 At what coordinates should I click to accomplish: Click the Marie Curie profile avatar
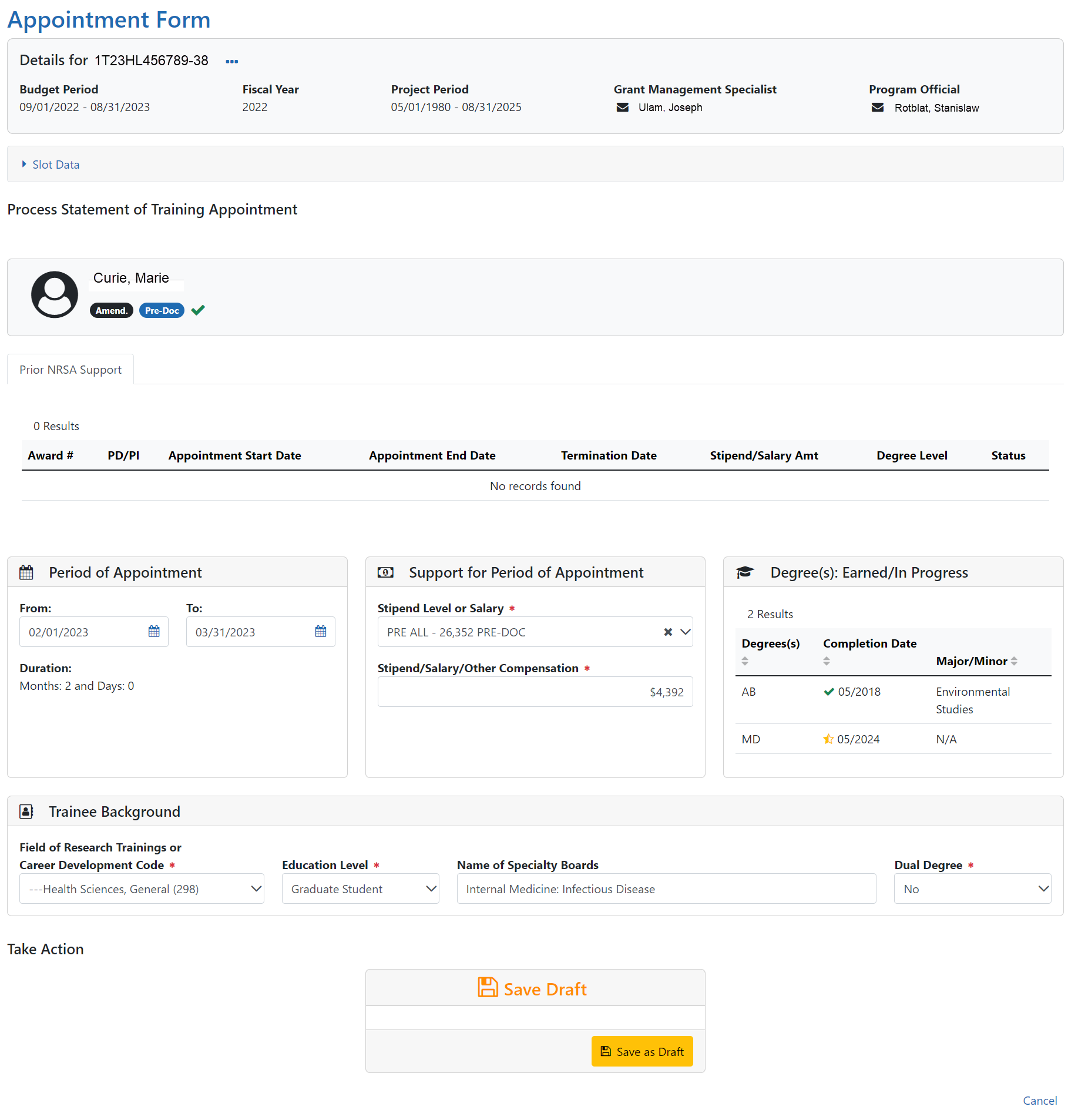click(55, 294)
